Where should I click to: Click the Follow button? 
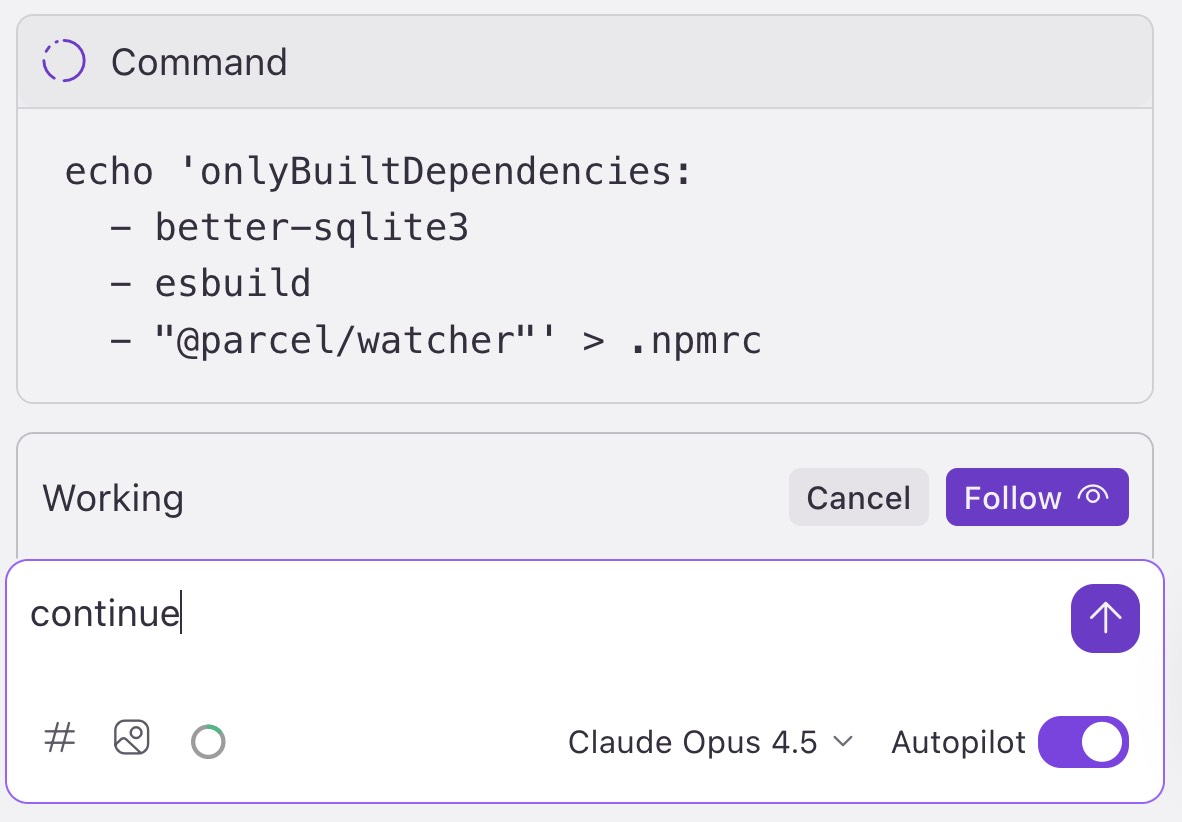(x=1037, y=498)
